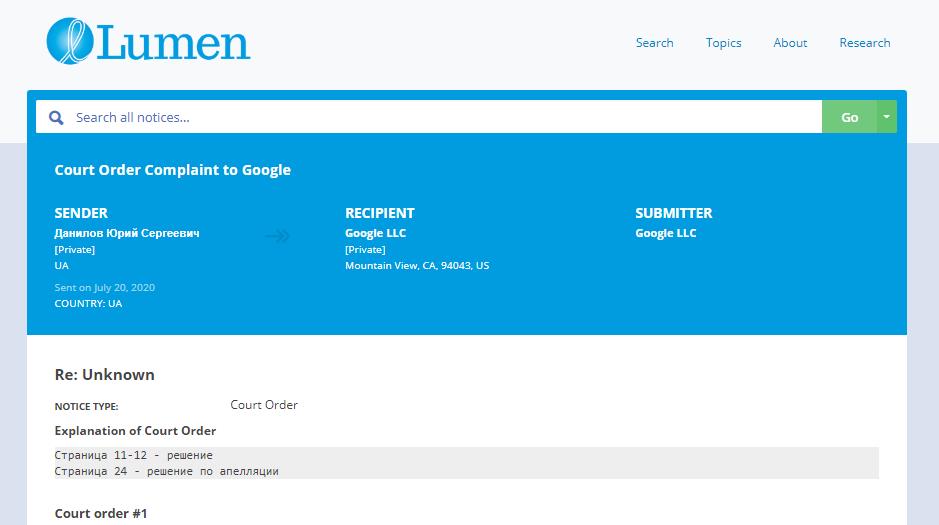The width and height of the screenshot is (939, 525).
Task: Navigate to the Research page
Action: pyautogui.click(x=865, y=43)
